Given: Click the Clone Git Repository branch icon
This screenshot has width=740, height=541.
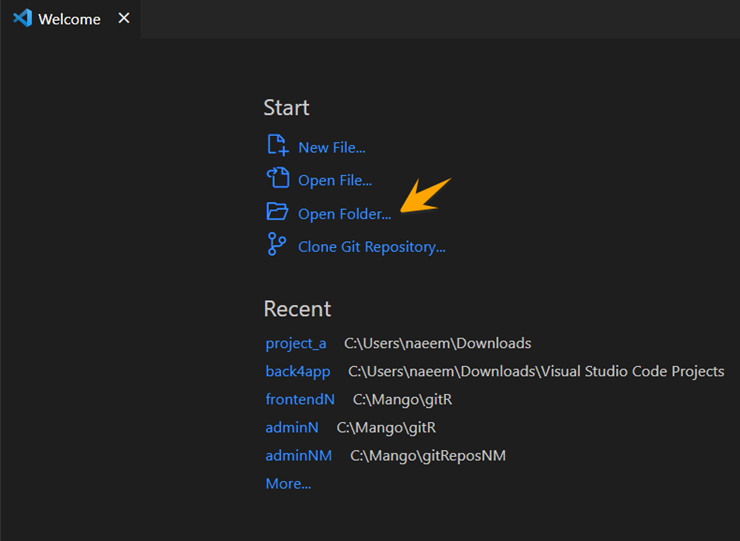Looking at the screenshot, I should tap(277, 245).
